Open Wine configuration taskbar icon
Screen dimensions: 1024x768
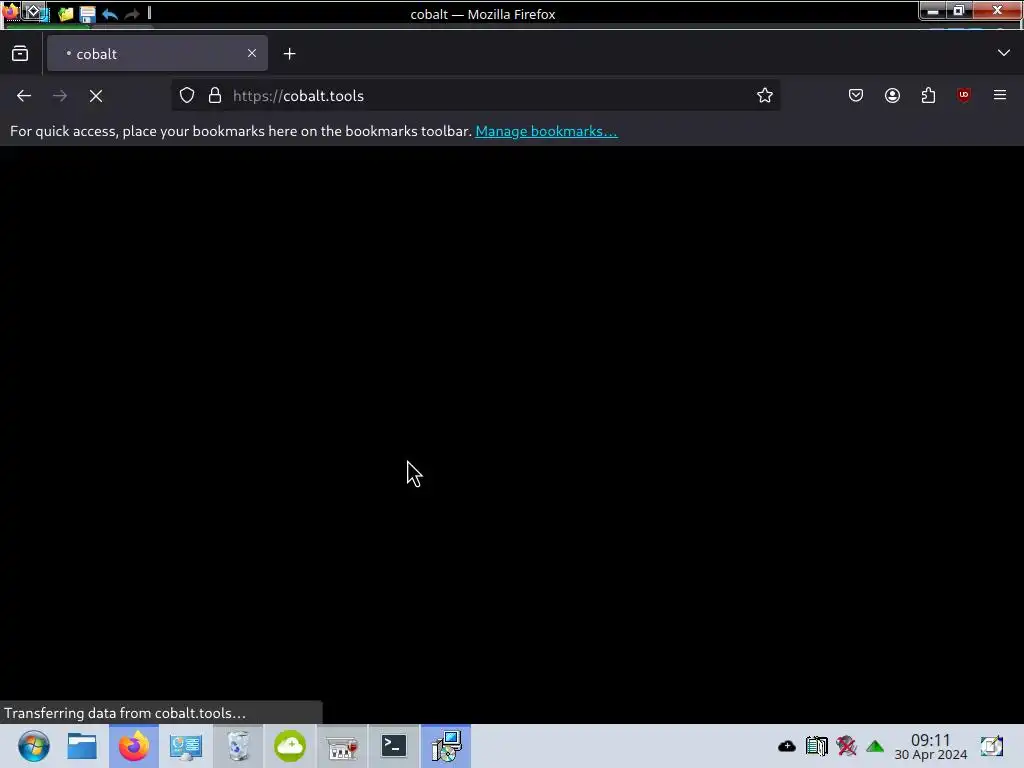(x=342, y=747)
